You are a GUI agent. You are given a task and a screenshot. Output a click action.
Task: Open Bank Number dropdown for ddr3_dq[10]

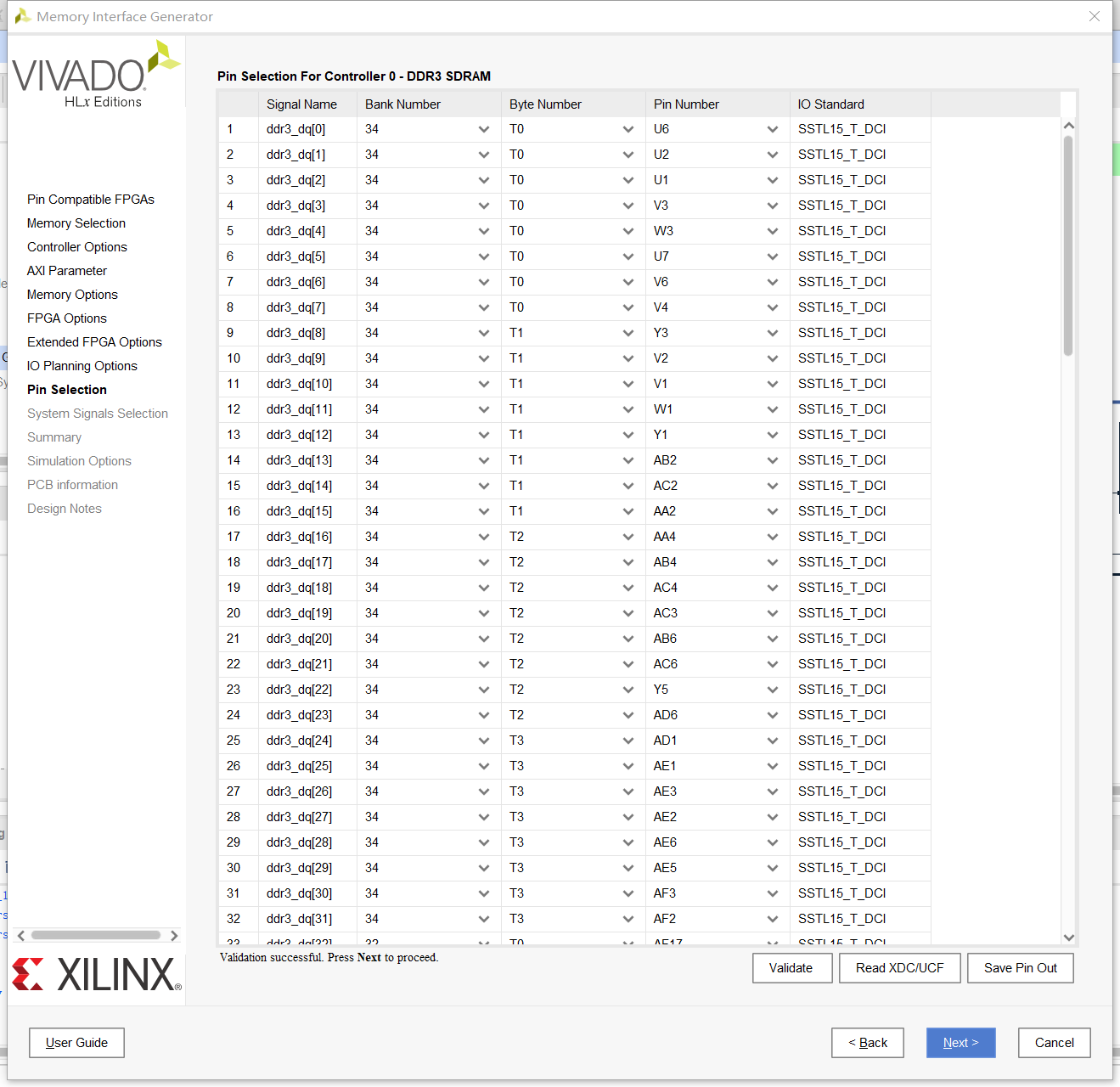point(484,384)
